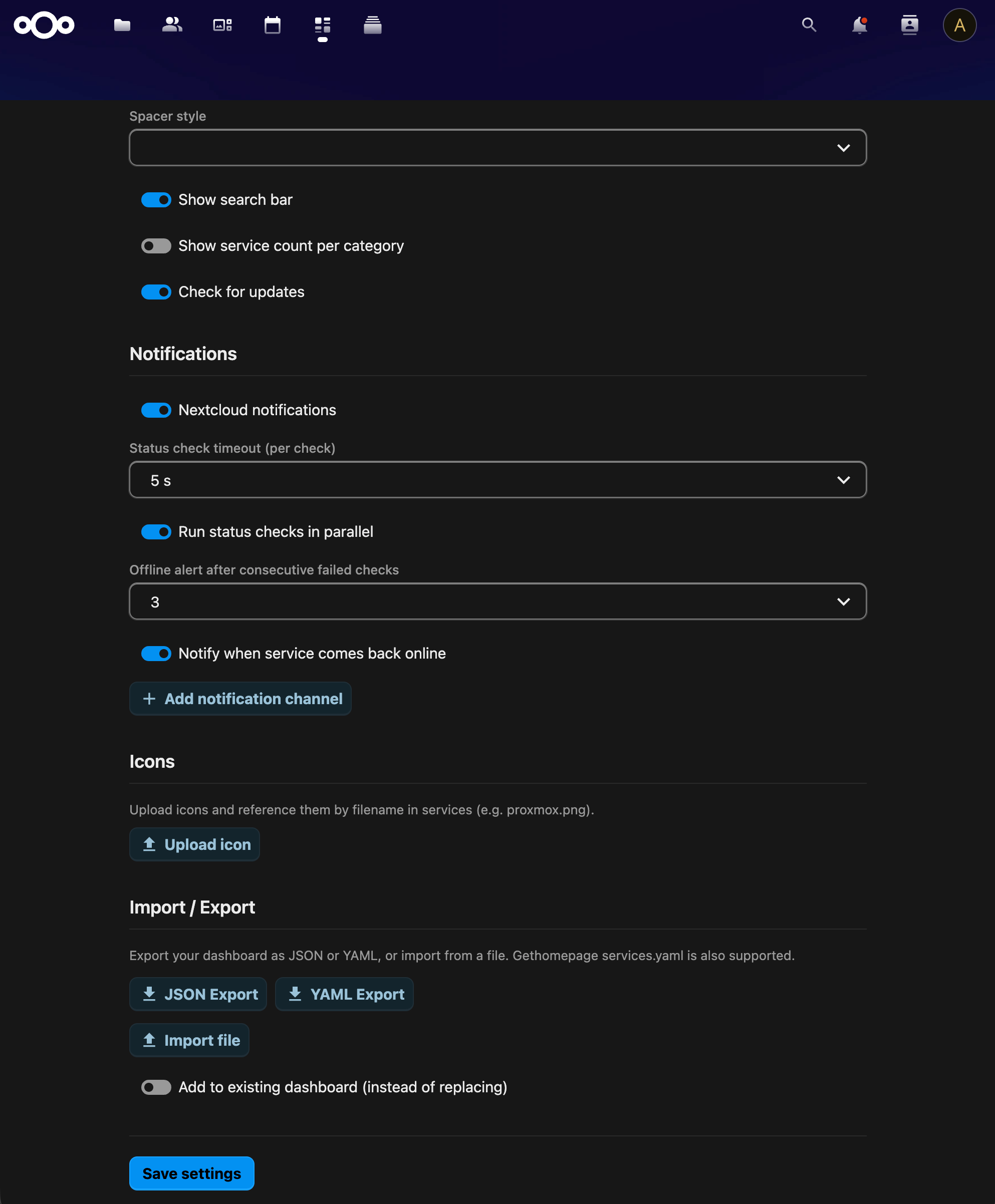995x1204 pixels.
Task: Turn off Nextcloud notifications
Action: coord(156,410)
